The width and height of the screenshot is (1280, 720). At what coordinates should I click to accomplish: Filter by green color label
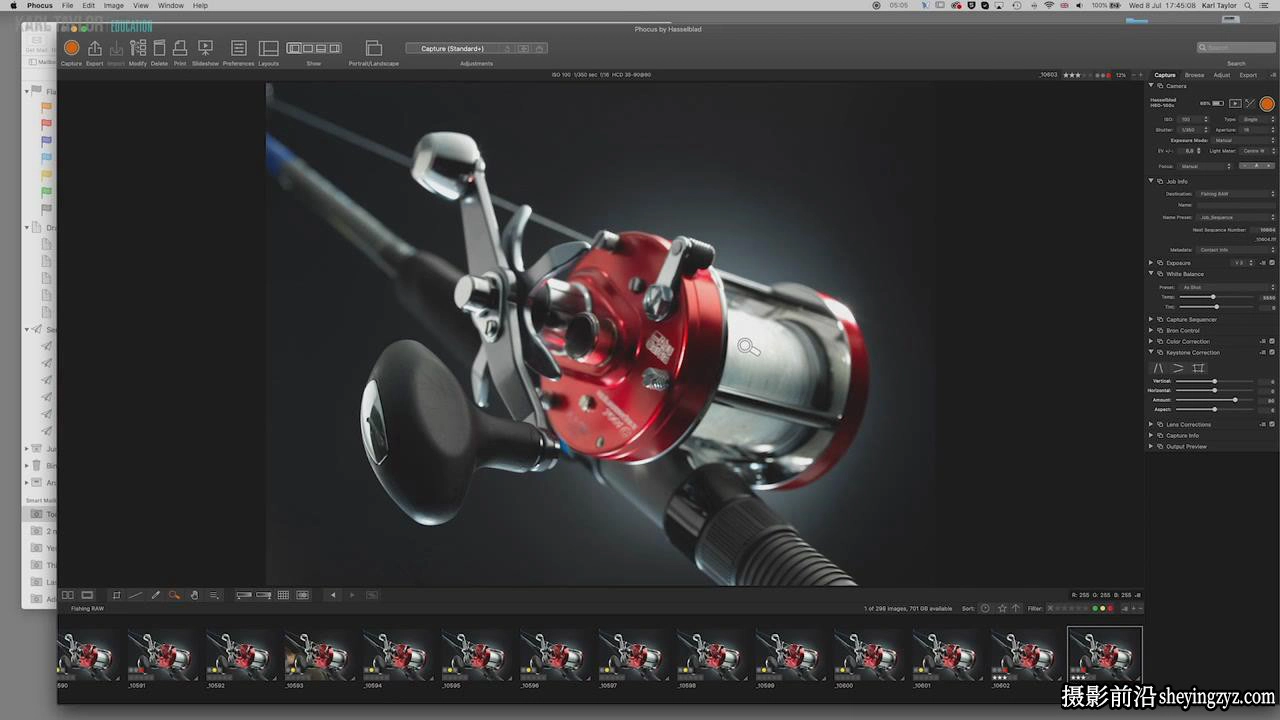point(1095,608)
